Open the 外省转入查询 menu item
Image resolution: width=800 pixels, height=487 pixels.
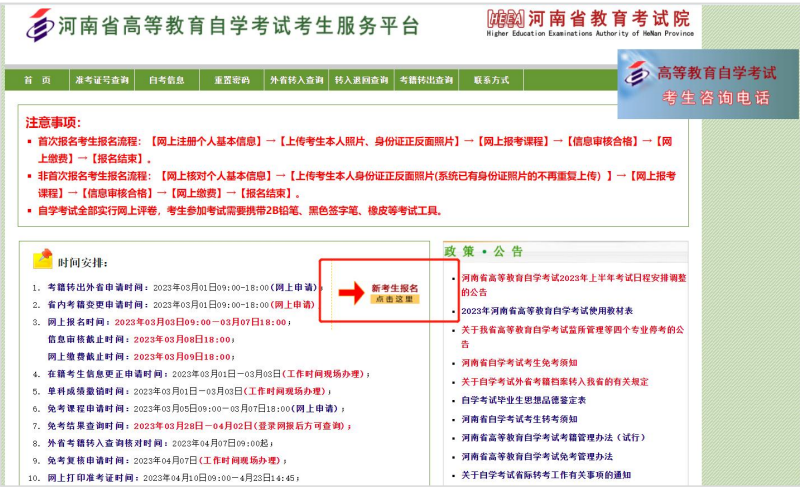pyautogui.click(x=297, y=80)
